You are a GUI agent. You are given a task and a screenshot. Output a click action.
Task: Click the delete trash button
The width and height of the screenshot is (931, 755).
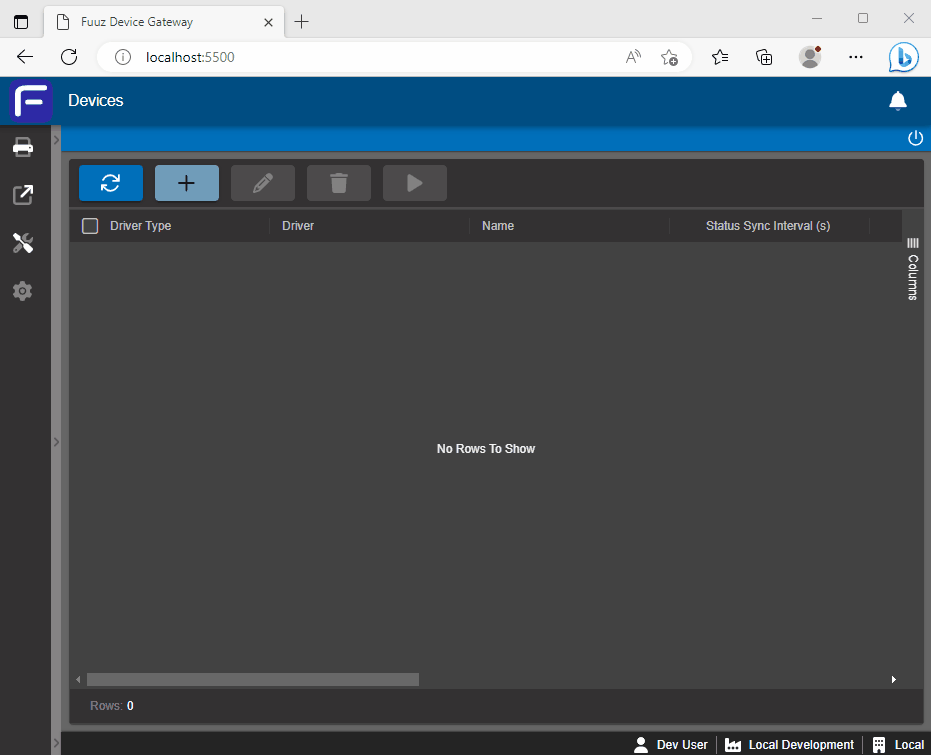[339, 183]
